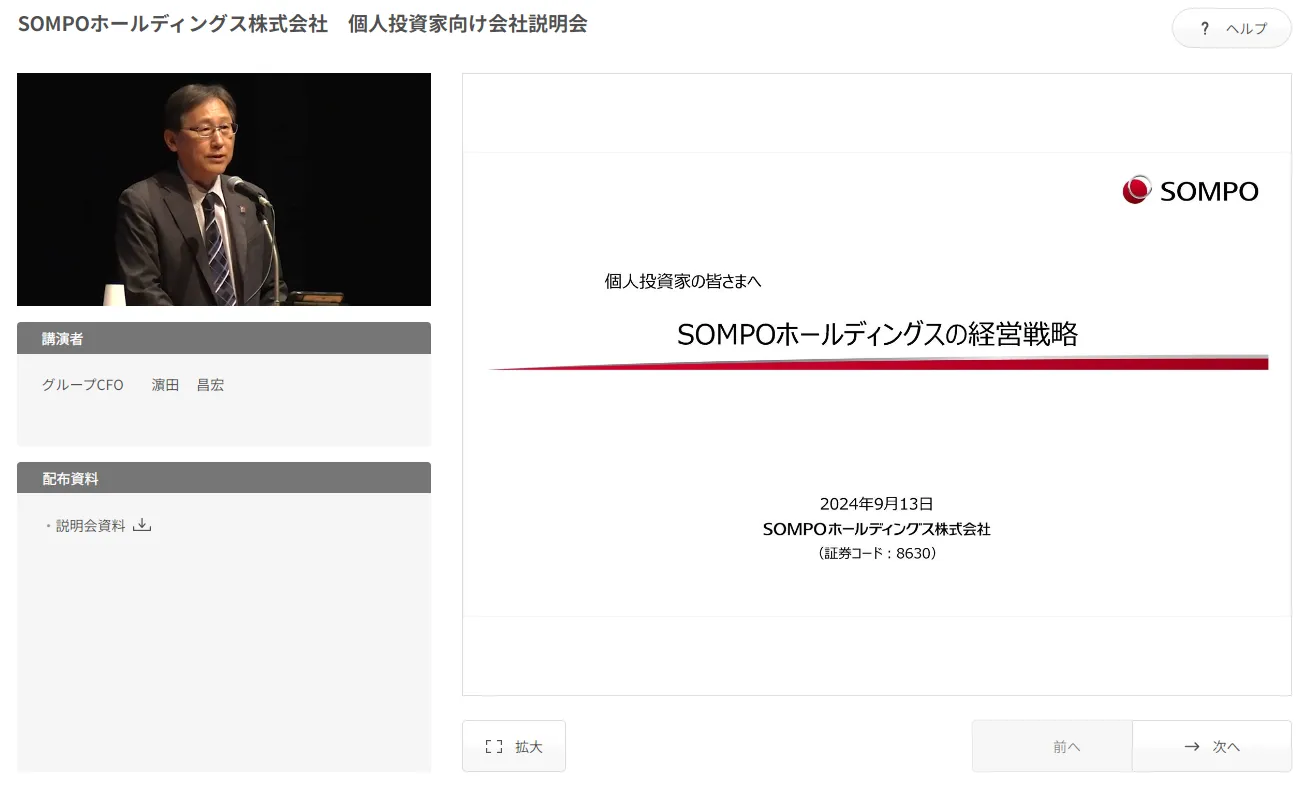
Task: Click the speaker name 濱田 昌宏
Action: pyautogui.click(x=188, y=385)
